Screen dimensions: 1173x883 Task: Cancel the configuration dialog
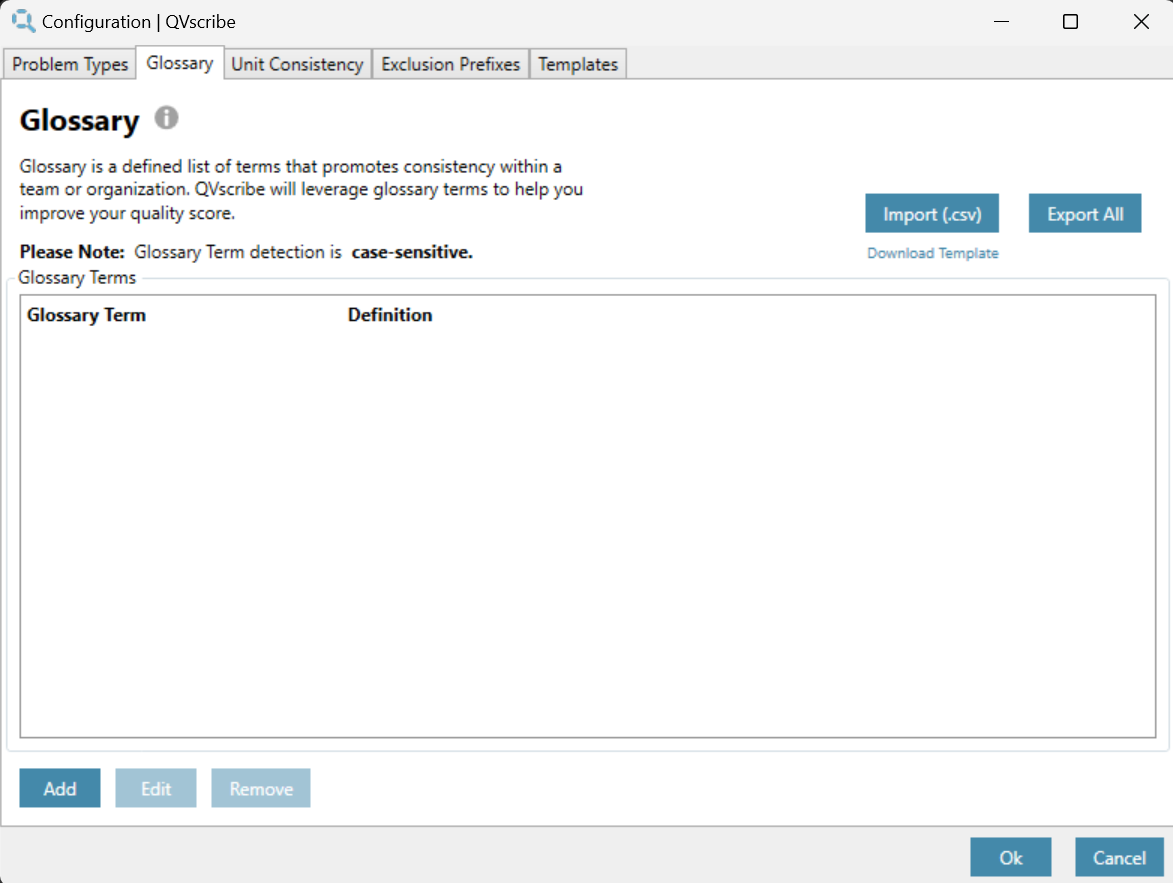coord(1119,858)
